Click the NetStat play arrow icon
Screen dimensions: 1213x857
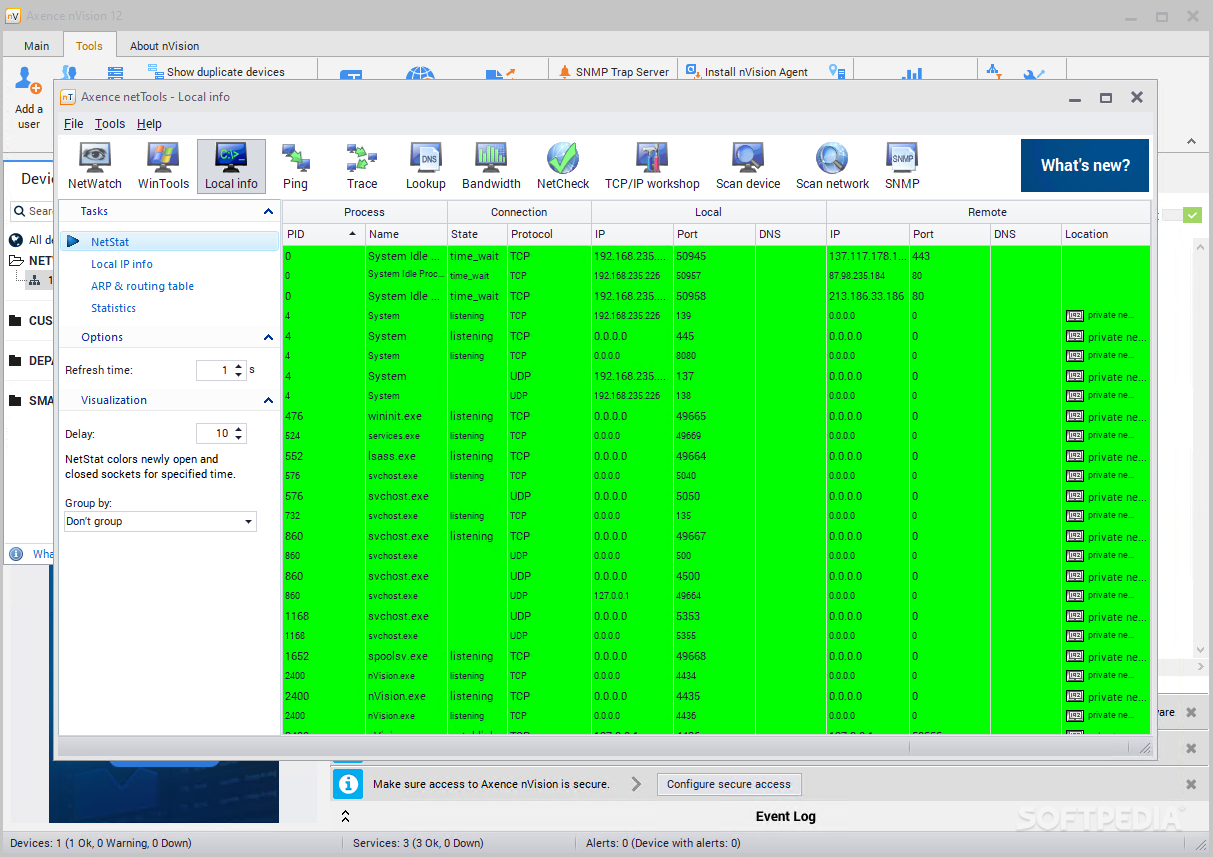[x=73, y=242]
